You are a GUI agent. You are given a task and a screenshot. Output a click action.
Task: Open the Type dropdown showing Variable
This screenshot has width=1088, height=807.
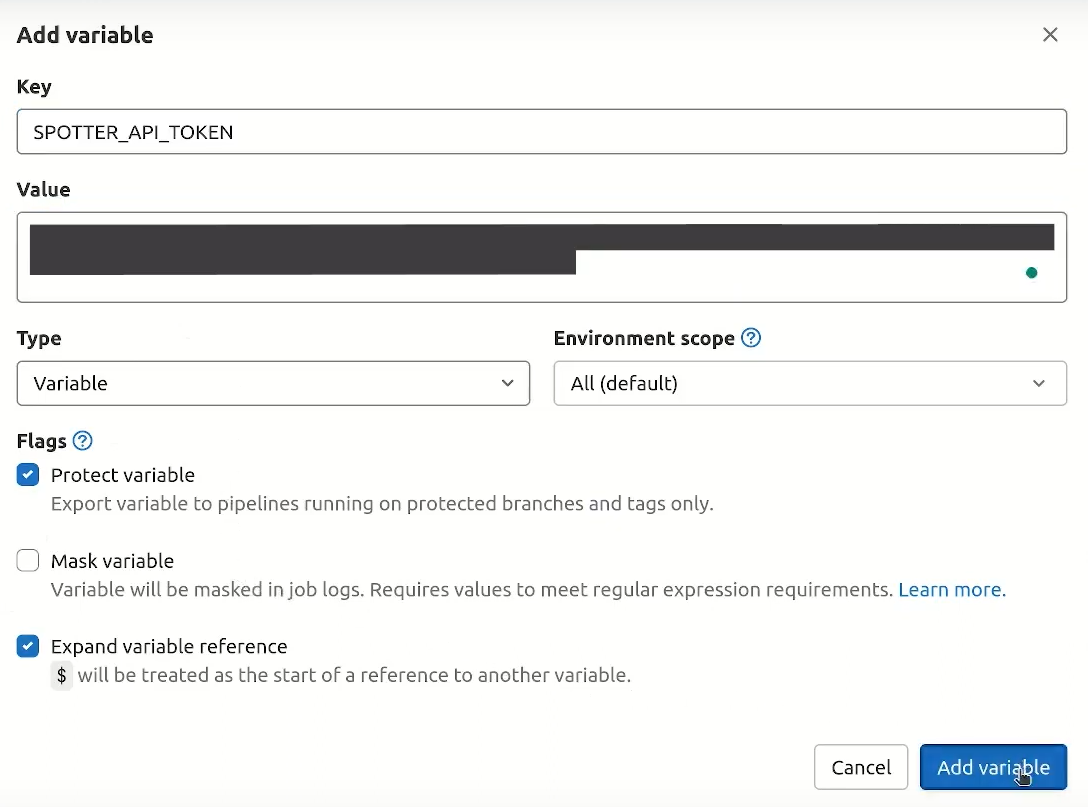pos(272,384)
